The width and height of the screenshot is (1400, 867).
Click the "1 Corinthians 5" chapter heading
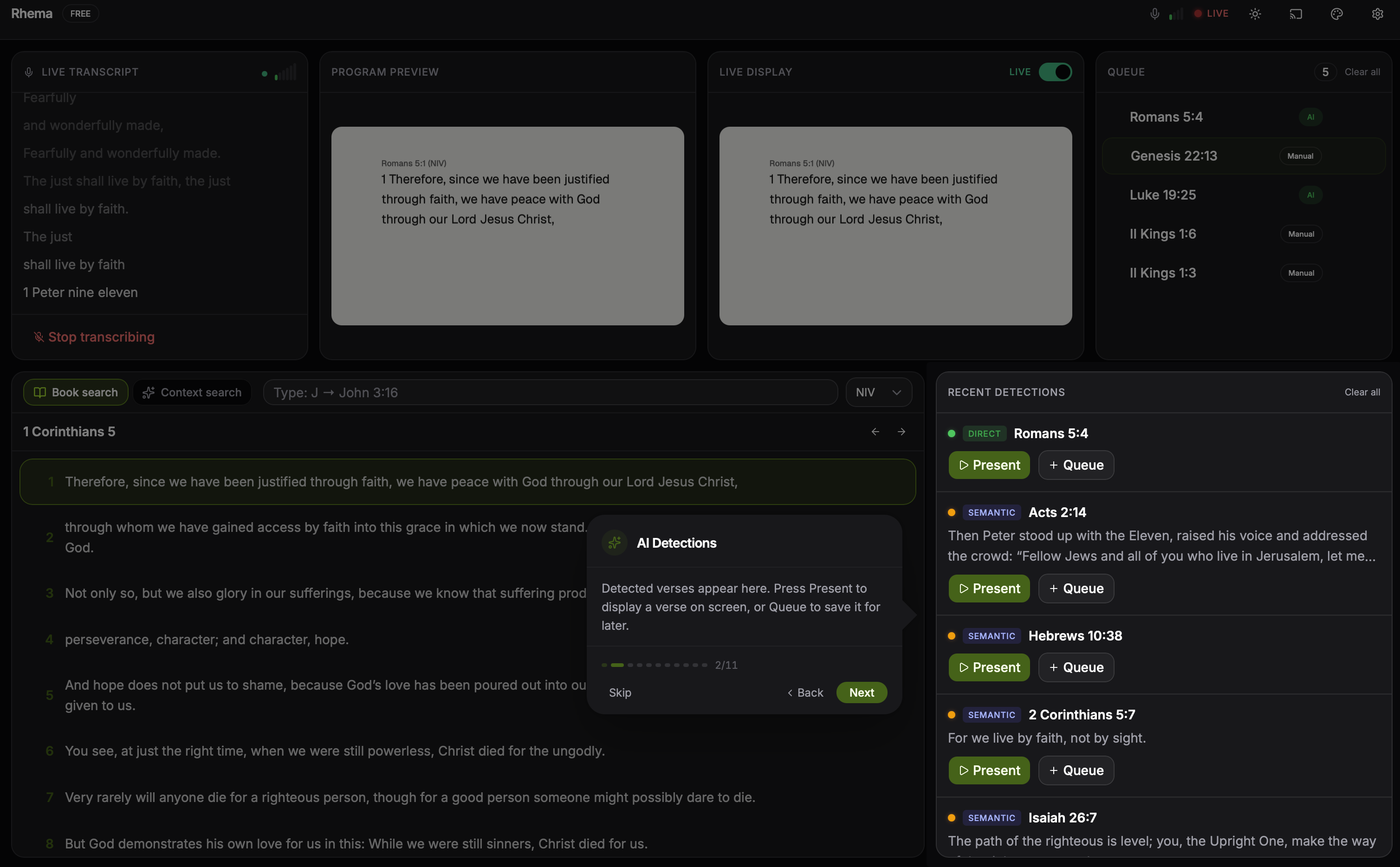pos(69,432)
